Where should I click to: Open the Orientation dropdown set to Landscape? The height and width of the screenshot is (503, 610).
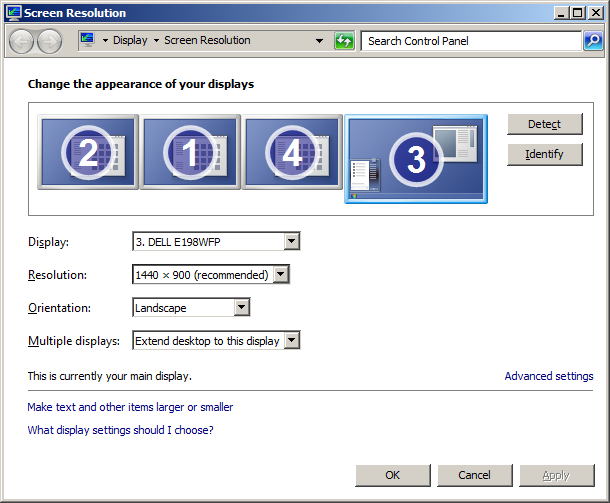(191, 308)
